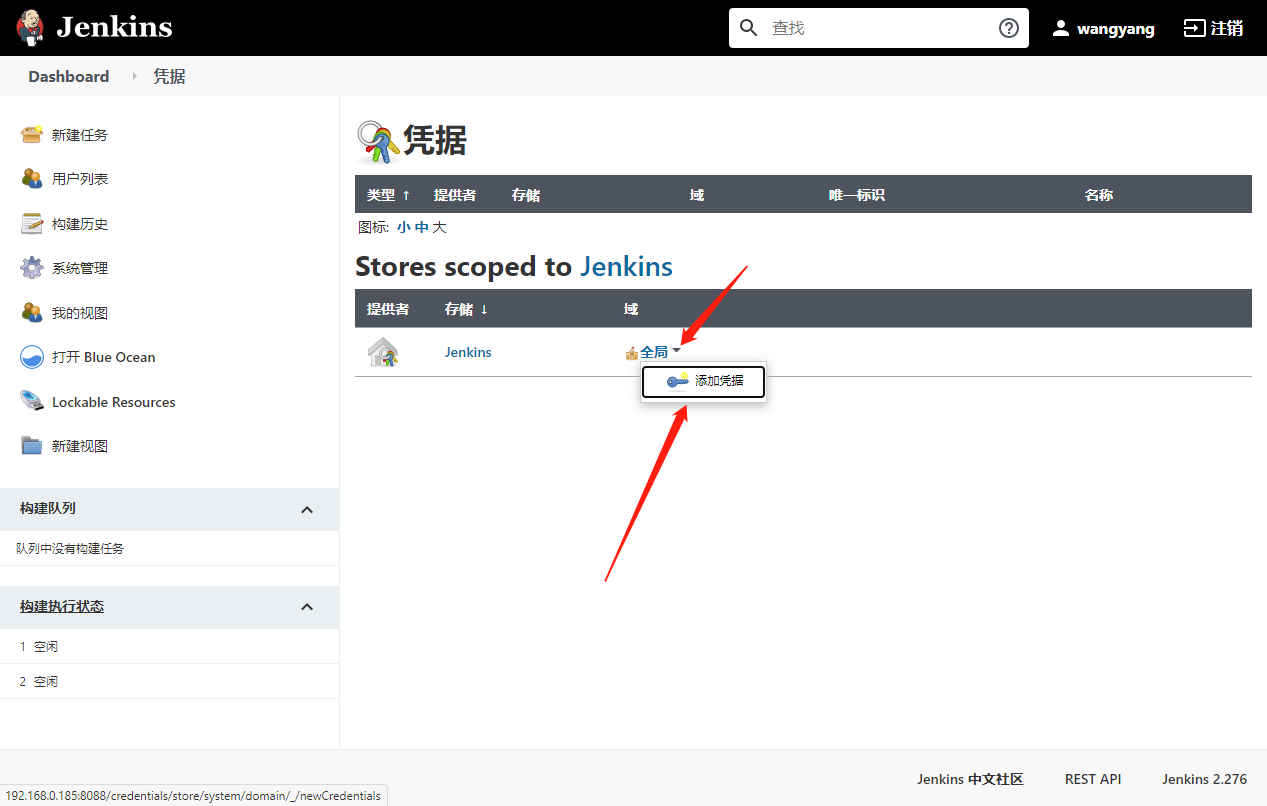Viewport: 1267px width, 806px height.
Task: Open Lockable Resources sidebar link
Action: point(114,402)
